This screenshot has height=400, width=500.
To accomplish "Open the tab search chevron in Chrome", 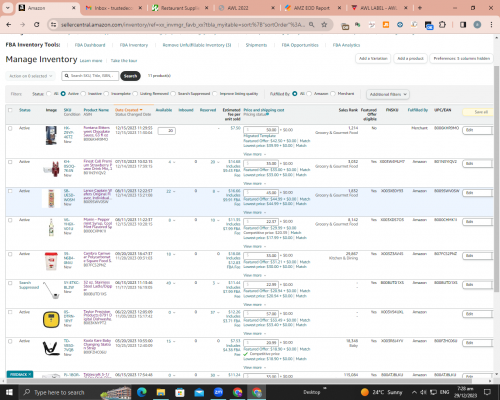I will coord(7,8).
